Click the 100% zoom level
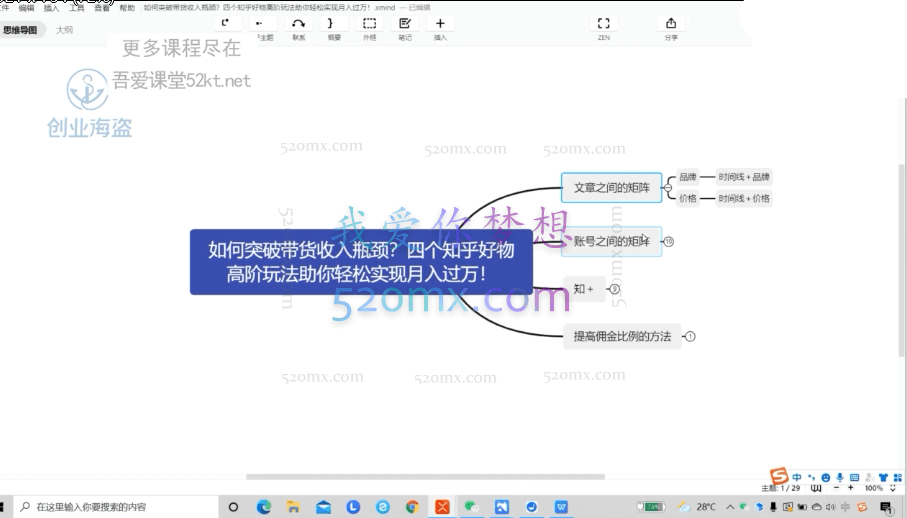The image size is (907, 518). tap(873, 488)
